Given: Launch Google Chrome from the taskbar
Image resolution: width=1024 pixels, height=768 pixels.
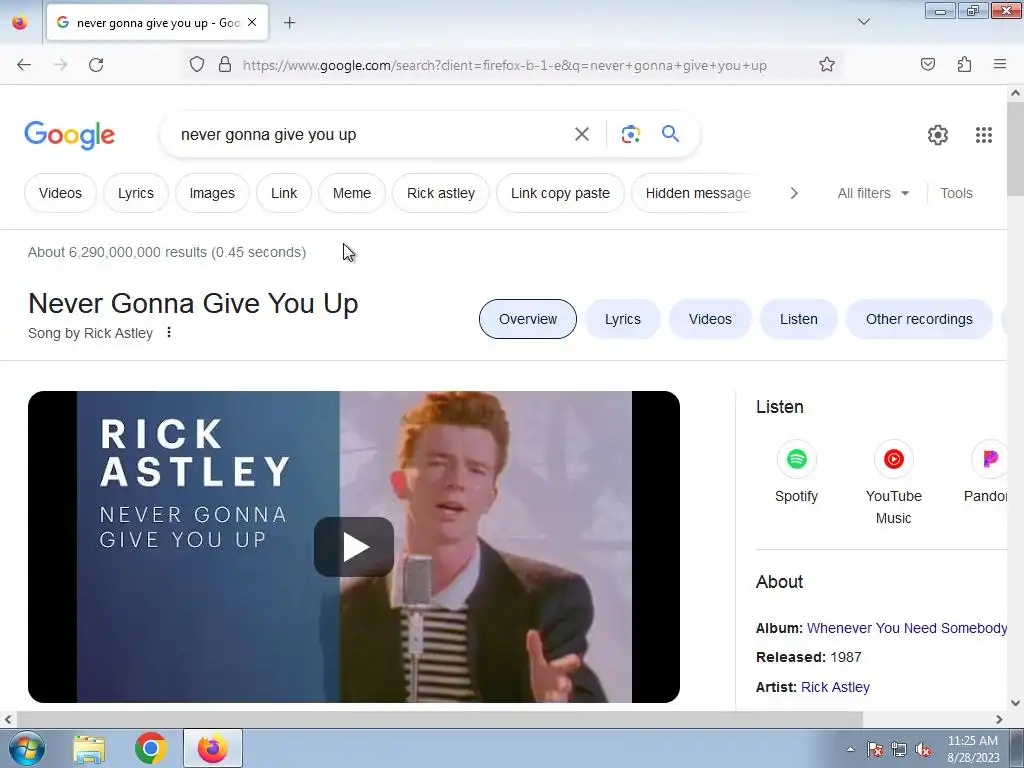Looking at the screenshot, I should [151, 748].
